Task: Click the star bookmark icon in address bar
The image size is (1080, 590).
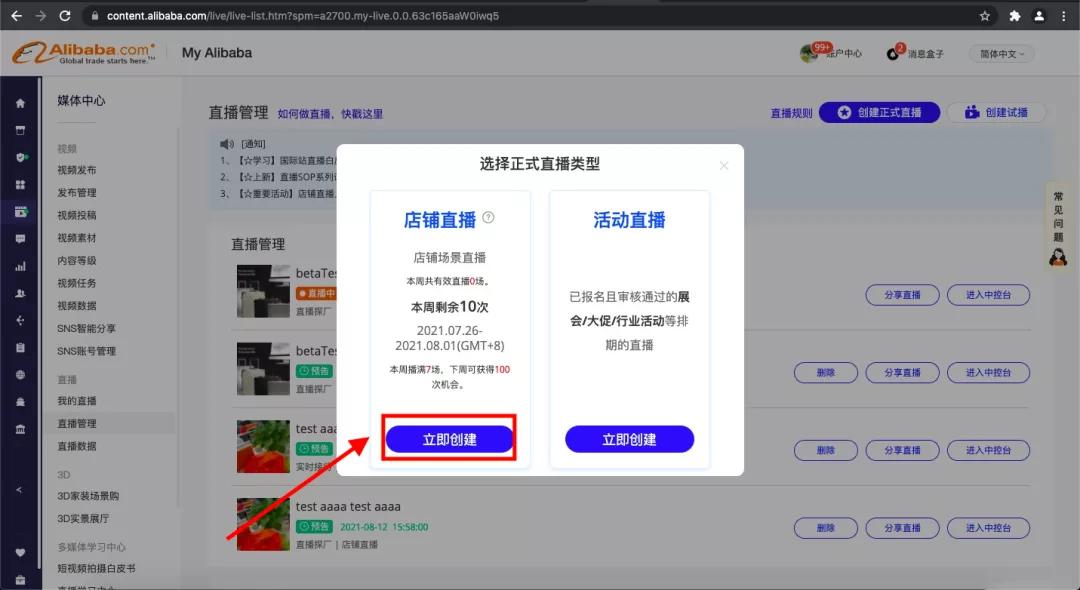Action: coord(984,16)
